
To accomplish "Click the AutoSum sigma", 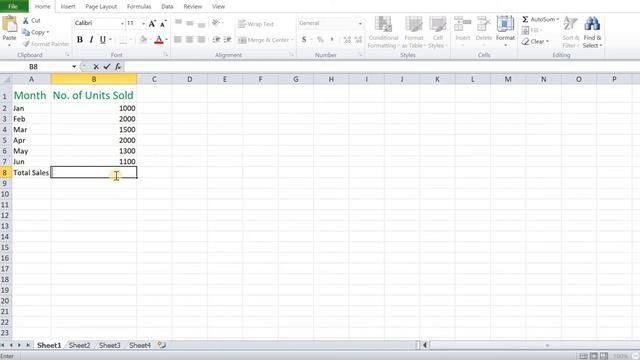I will click(525, 19).
